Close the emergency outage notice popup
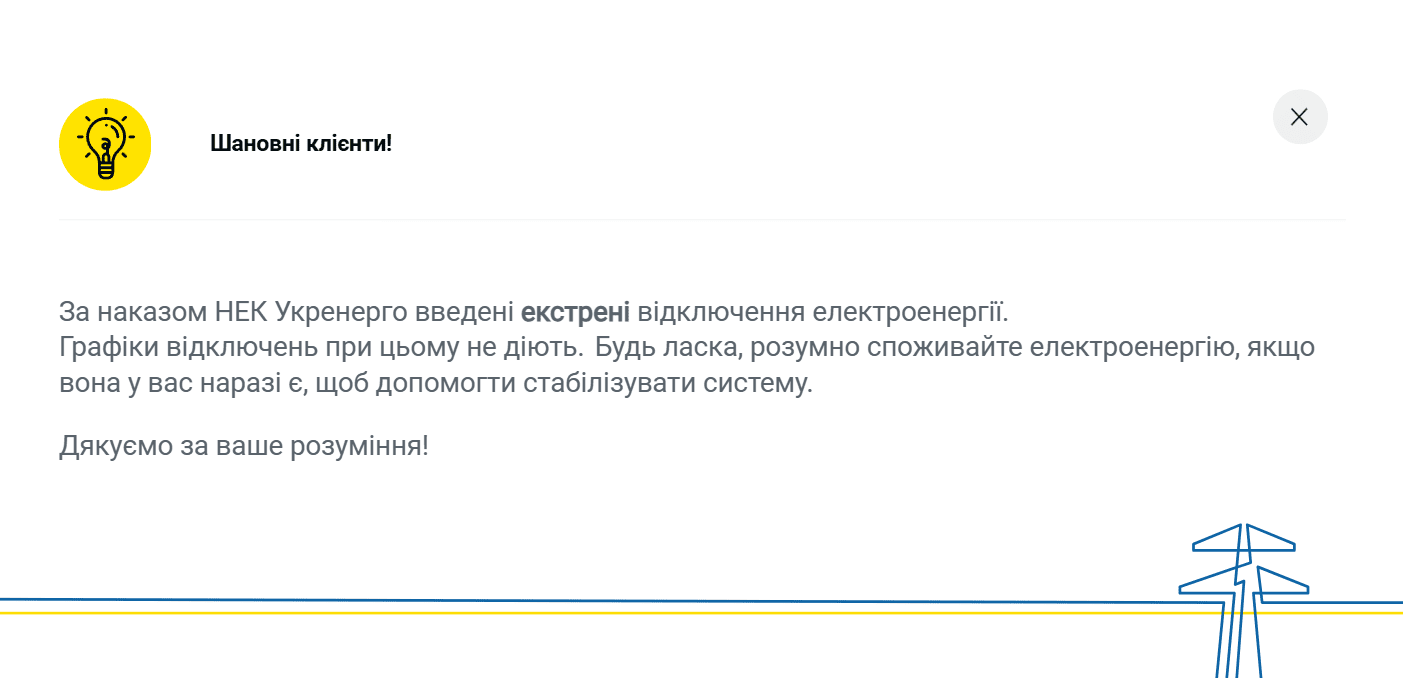 click(1299, 117)
